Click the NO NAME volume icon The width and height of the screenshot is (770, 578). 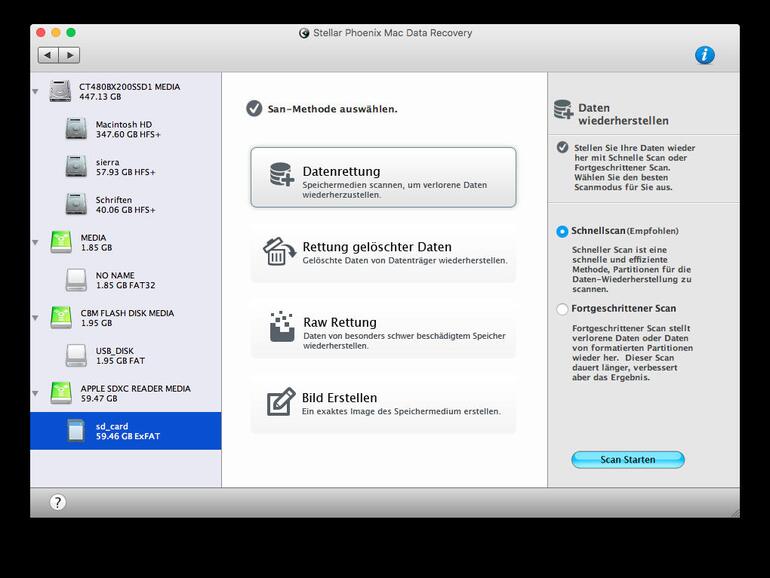click(76, 280)
